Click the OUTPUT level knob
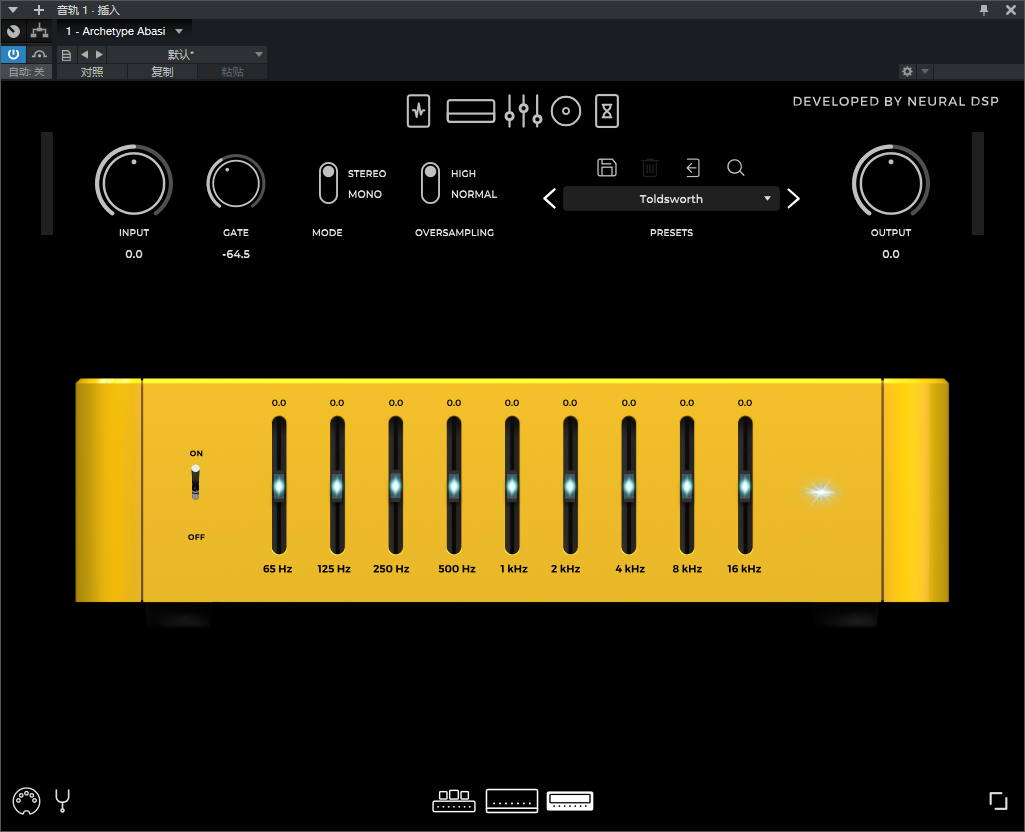The image size is (1025, 832). pyautogui.click(x=891, y=181)
